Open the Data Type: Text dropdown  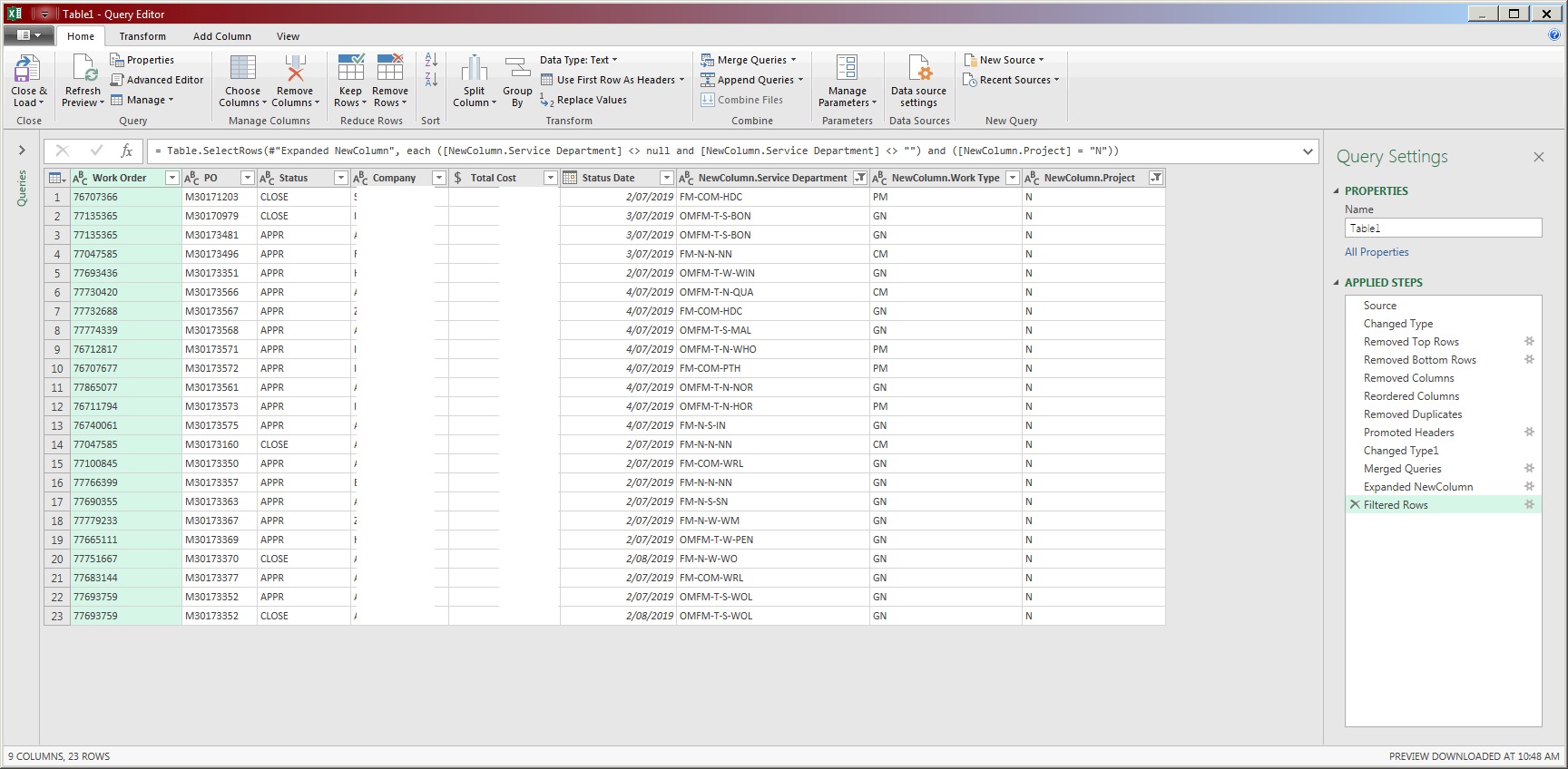click(x=578, y=60)
